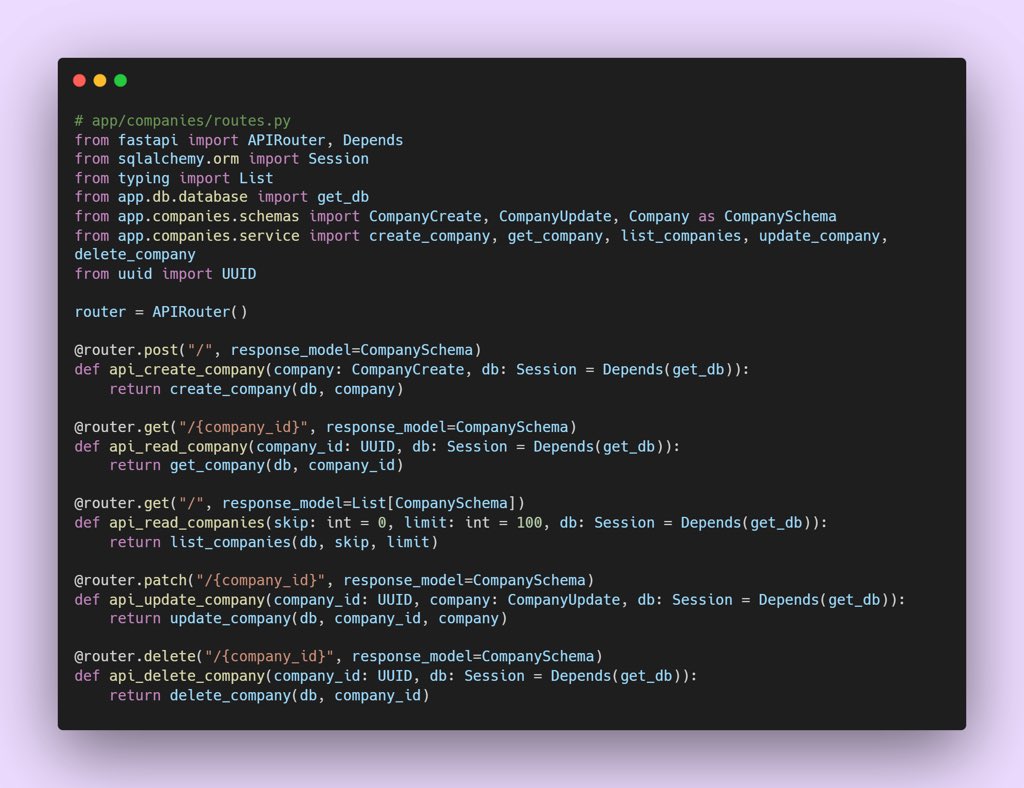Click "Company as CompanySchema" in the schemas import
Viewport: 1024px width, 788px height.
click(732, 217)
